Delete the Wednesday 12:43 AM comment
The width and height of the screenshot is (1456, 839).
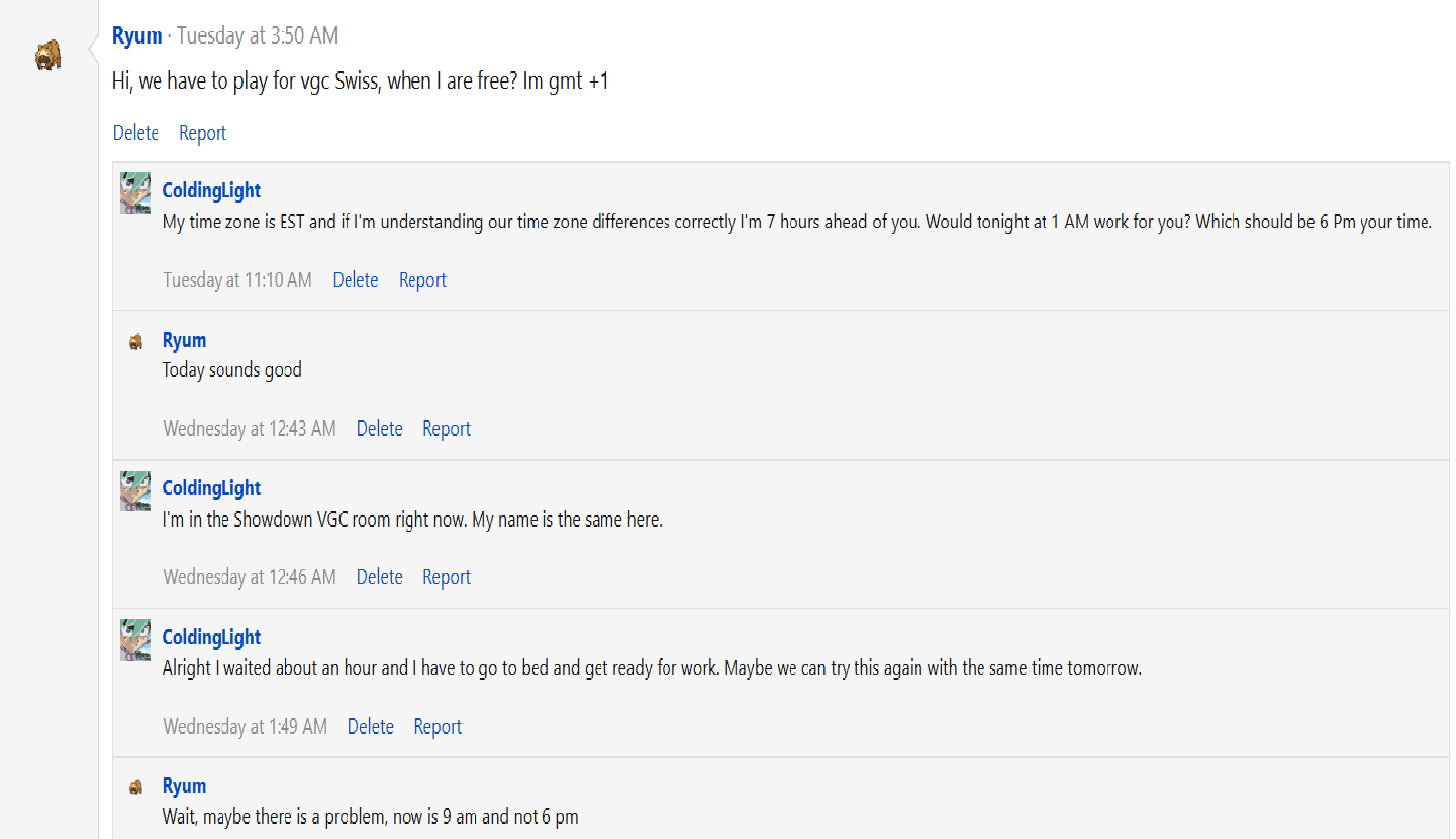tap(379, 429)
